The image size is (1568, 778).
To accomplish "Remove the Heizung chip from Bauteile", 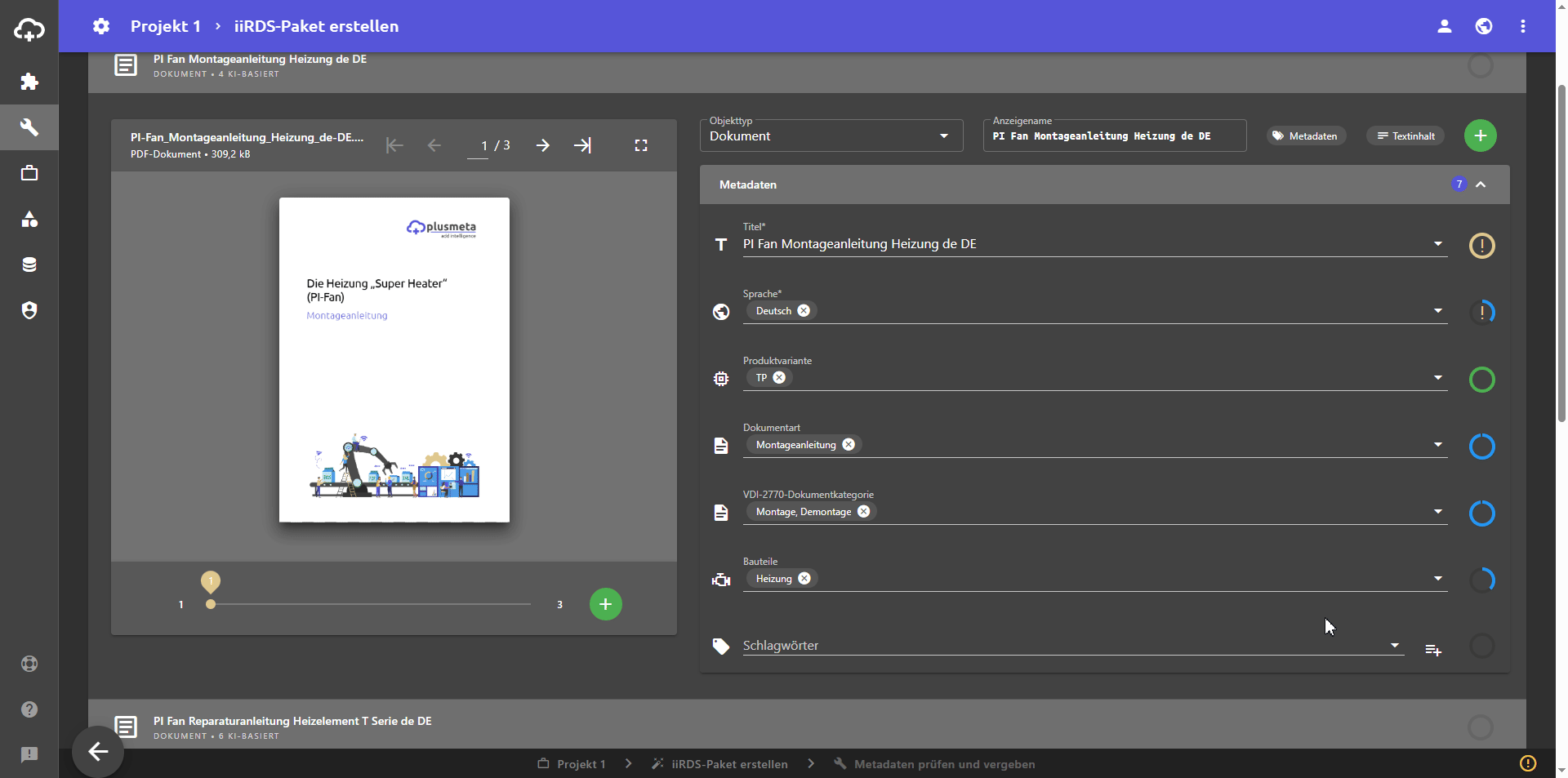I will 804,579.
